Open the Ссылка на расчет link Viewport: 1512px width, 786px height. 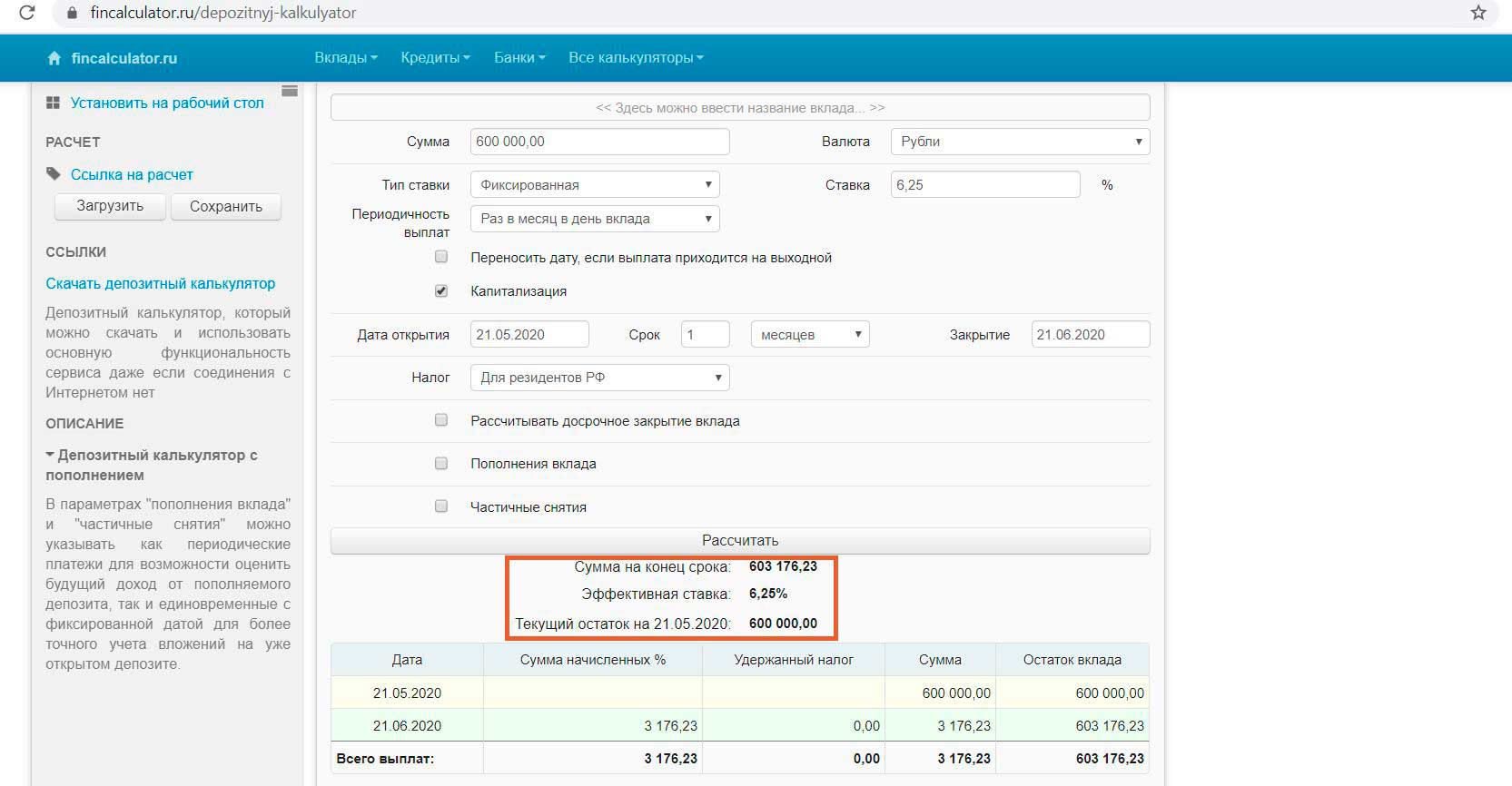pos(132,174)
